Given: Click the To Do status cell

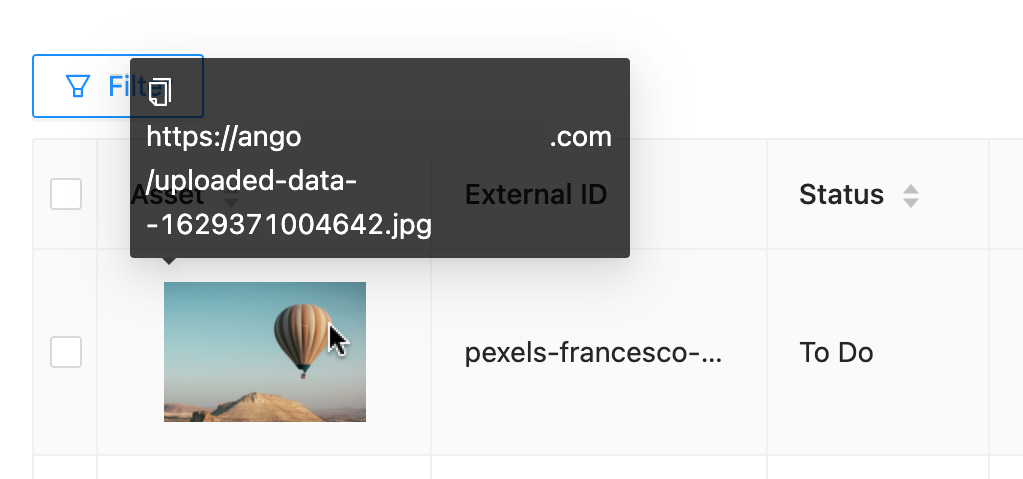Looking at the screenshot, I should point(836,352).
